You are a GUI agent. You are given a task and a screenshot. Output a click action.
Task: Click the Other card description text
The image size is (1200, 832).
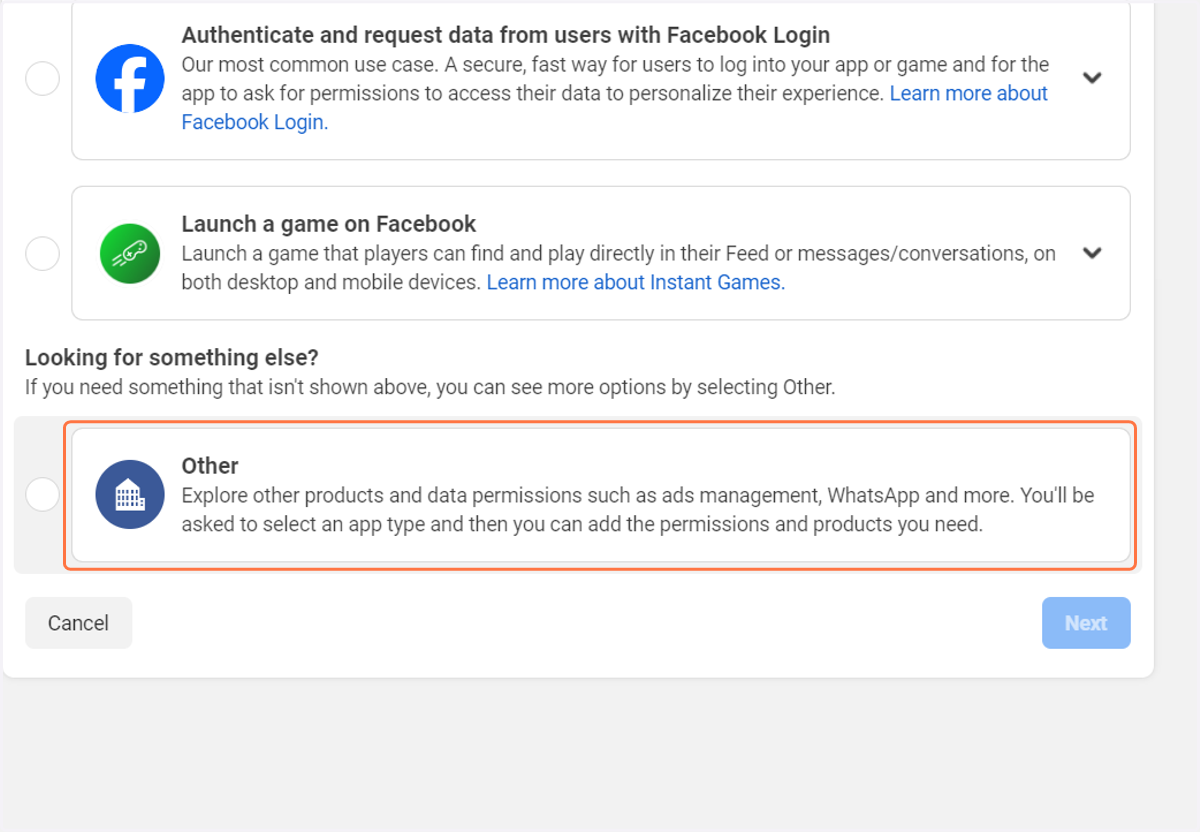coord(638,510)
